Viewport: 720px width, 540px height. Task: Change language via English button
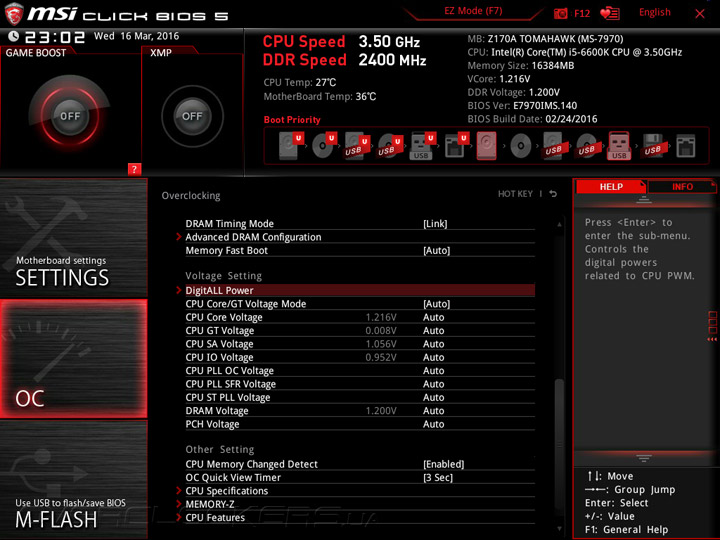coord(654,12)
